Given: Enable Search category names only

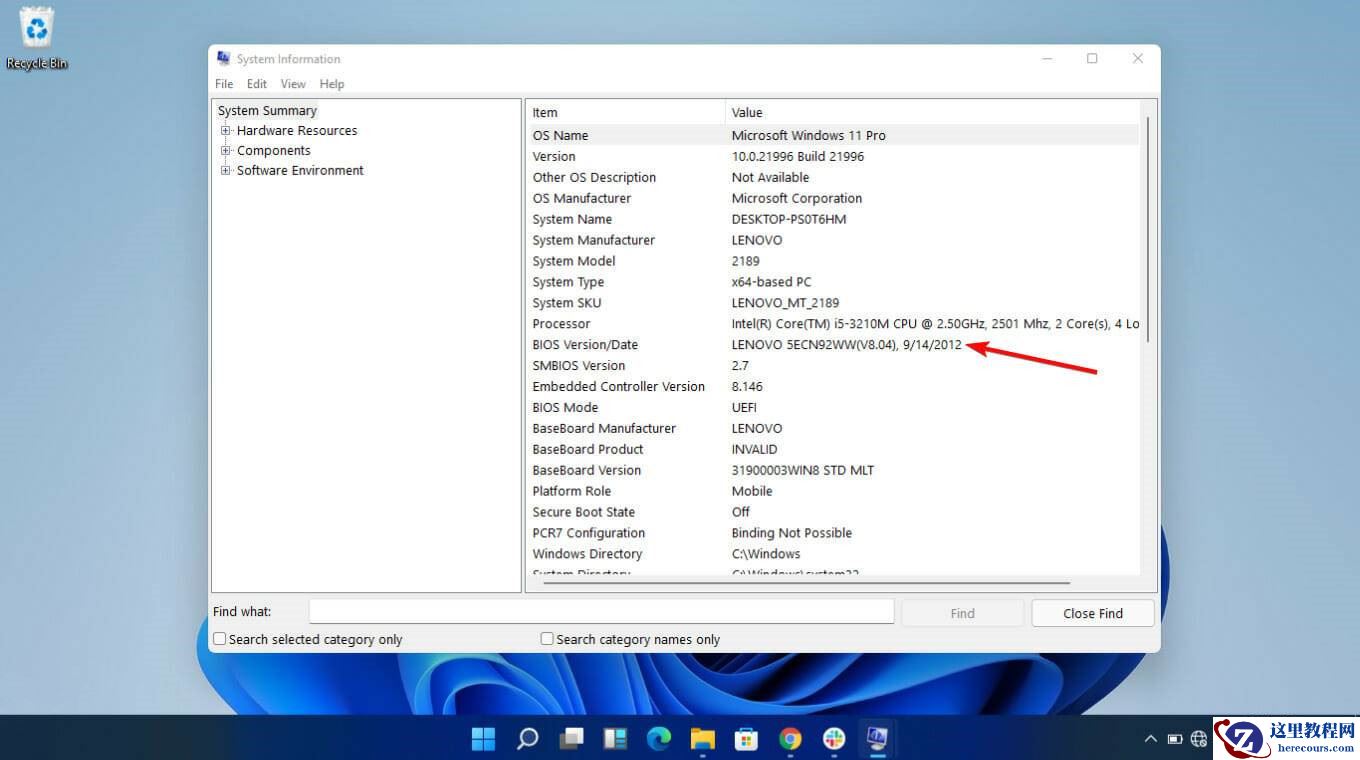Looking at the screenshot, I should (547, 638).
